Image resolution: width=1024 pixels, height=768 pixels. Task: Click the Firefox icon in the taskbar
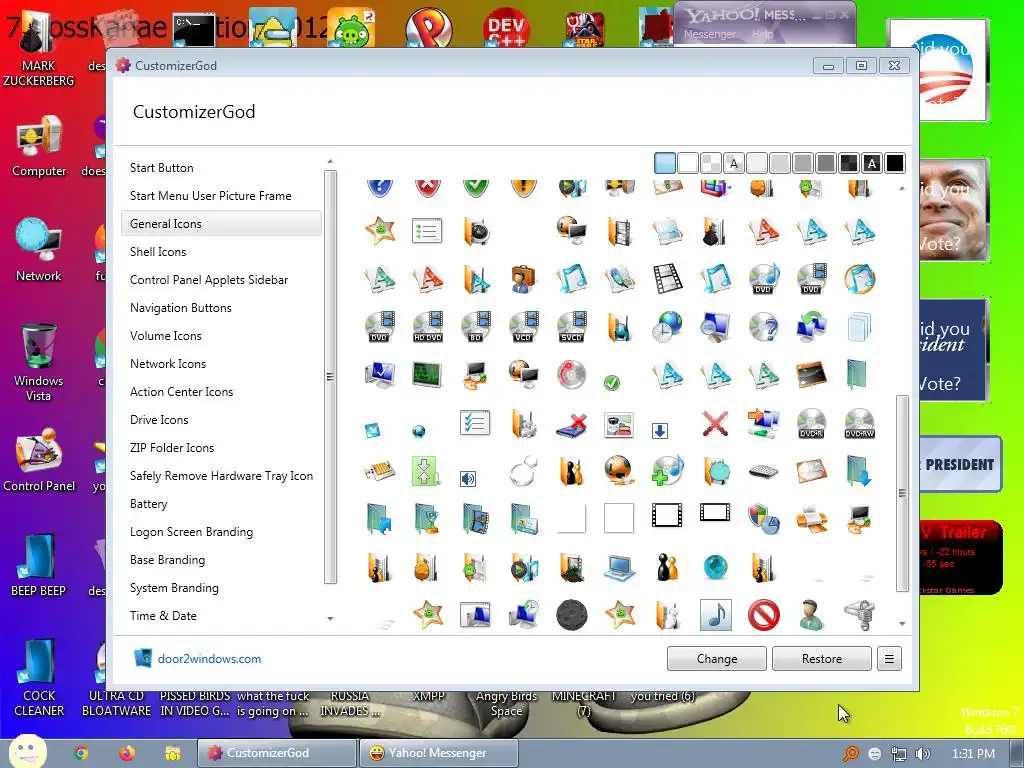click(x=127, y=753)
